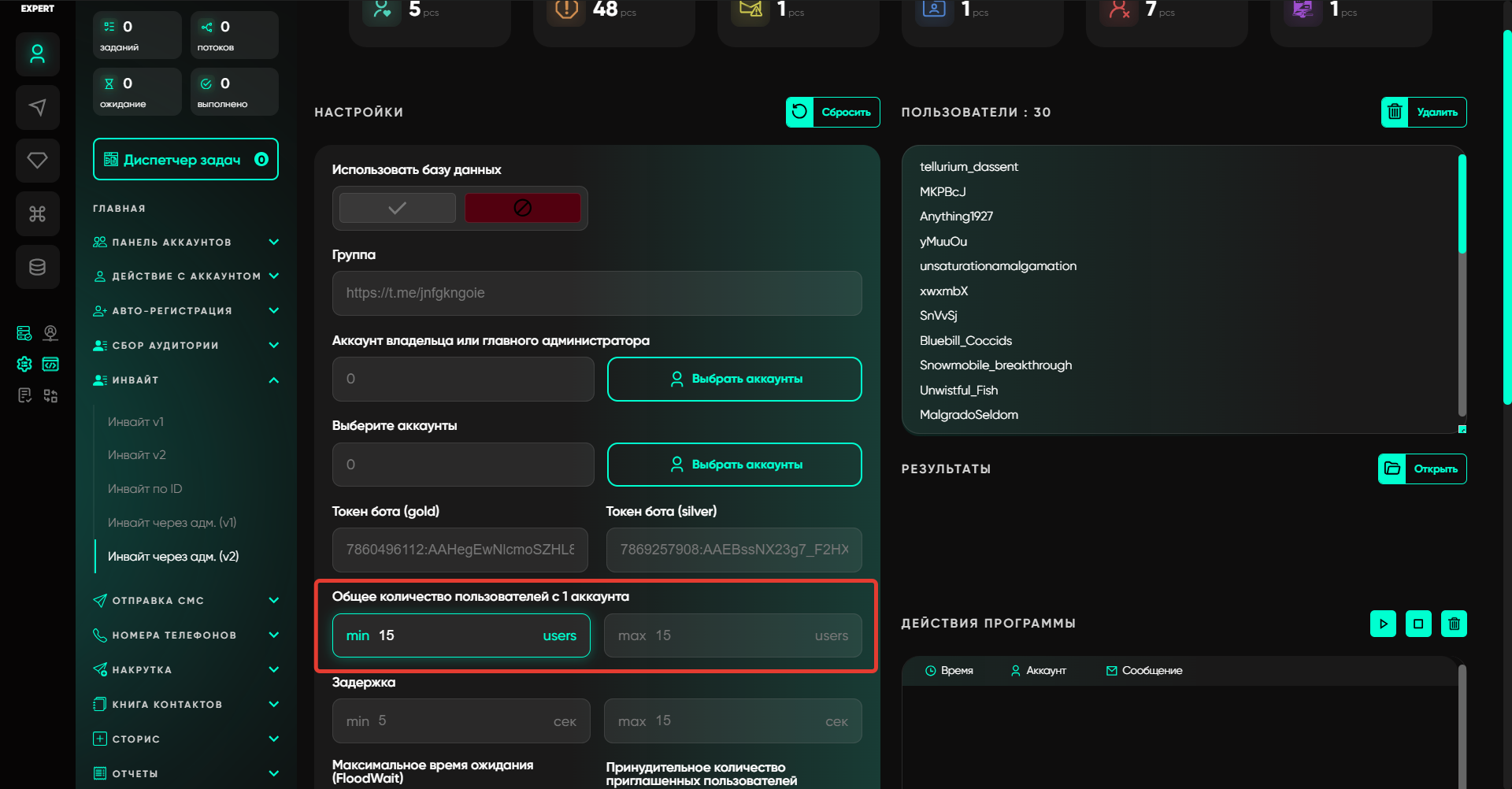
Task: Select the diamond icon in left sidebar
Action: 37,161
